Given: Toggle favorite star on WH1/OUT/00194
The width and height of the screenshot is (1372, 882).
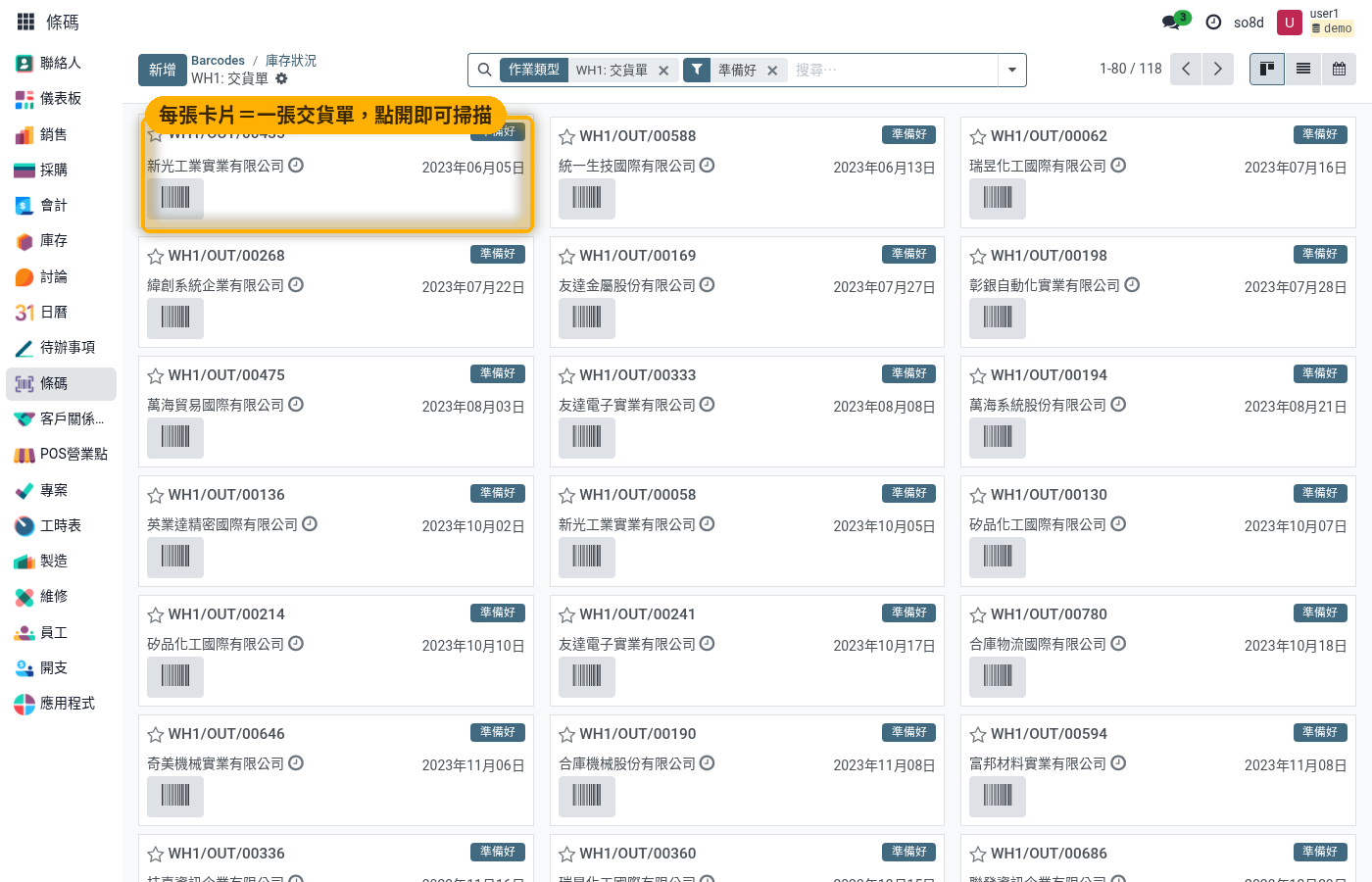Looking at the screenshot, I should point(977,375).
